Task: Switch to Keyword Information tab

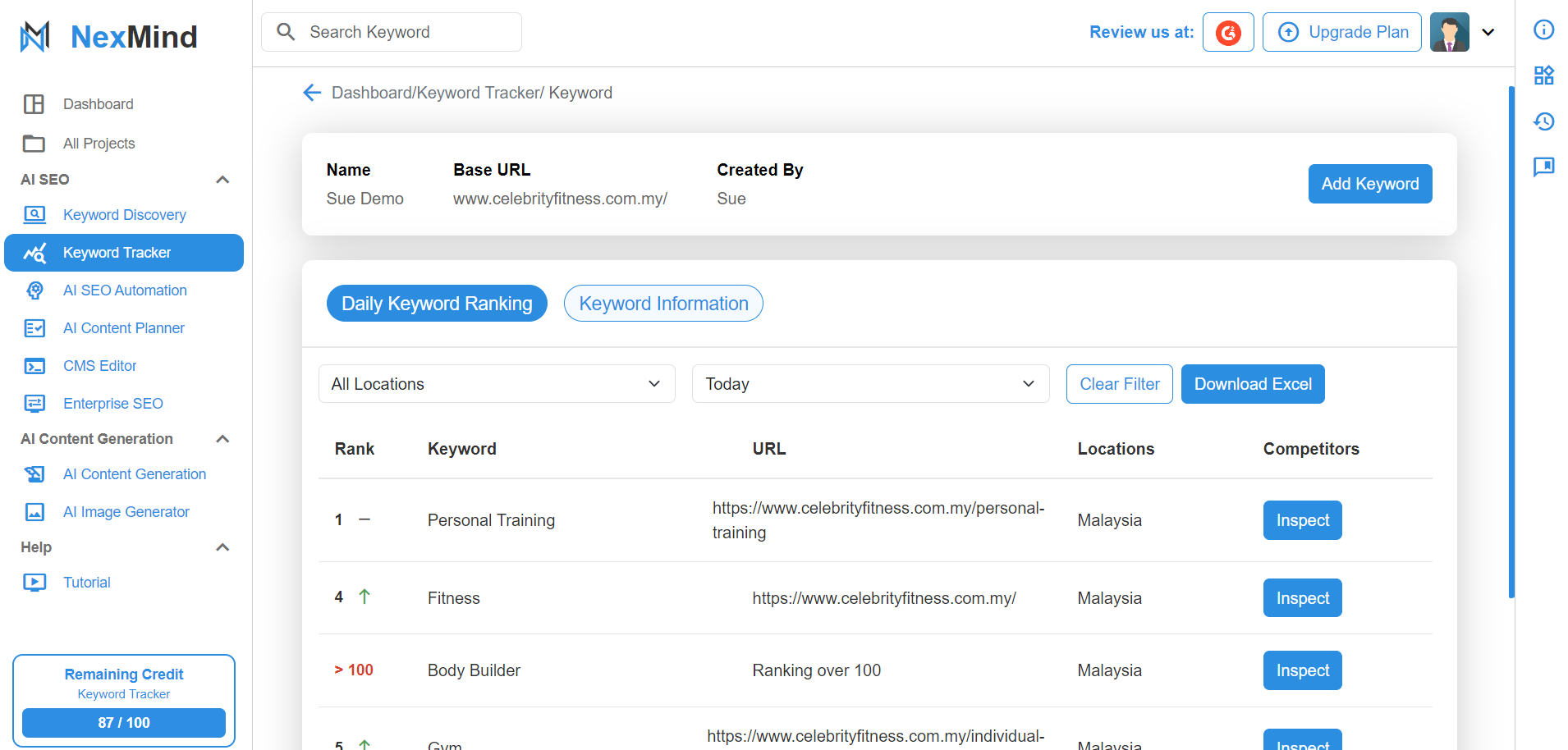Action: pyautogui.click(x=663, y=304)
